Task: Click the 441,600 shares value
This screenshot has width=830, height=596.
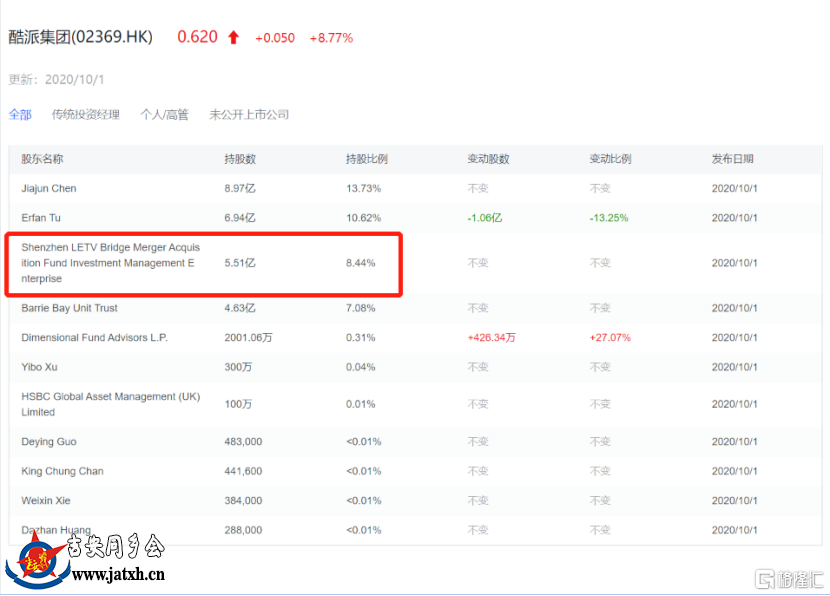Action: pyautogui.click(x=243, y=471)
